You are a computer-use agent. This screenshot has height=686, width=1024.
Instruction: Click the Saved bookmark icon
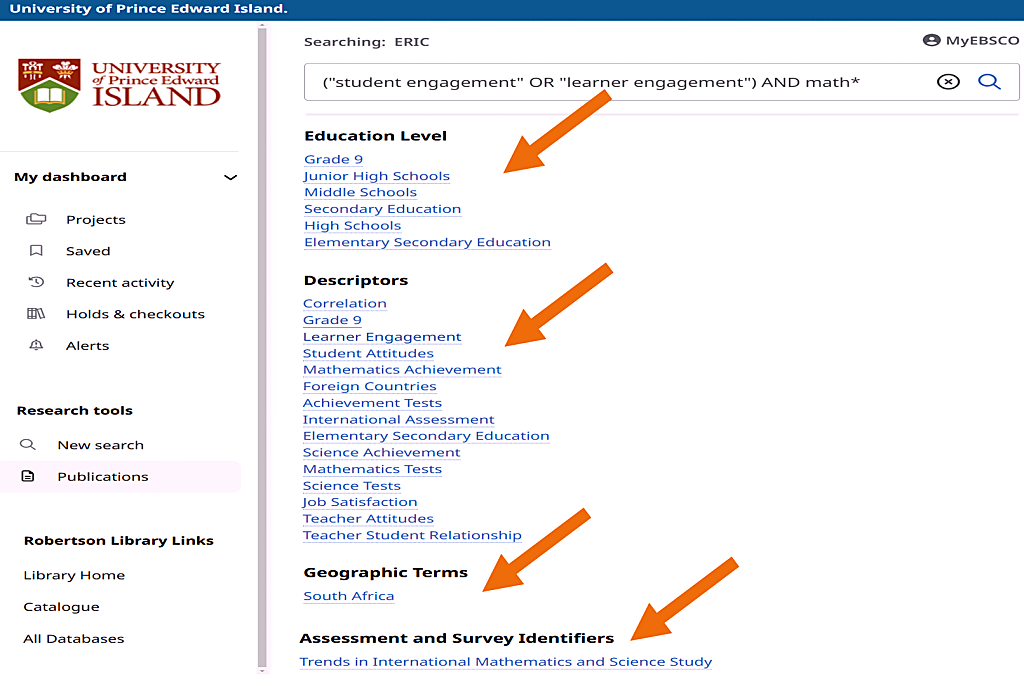[36, 251]
